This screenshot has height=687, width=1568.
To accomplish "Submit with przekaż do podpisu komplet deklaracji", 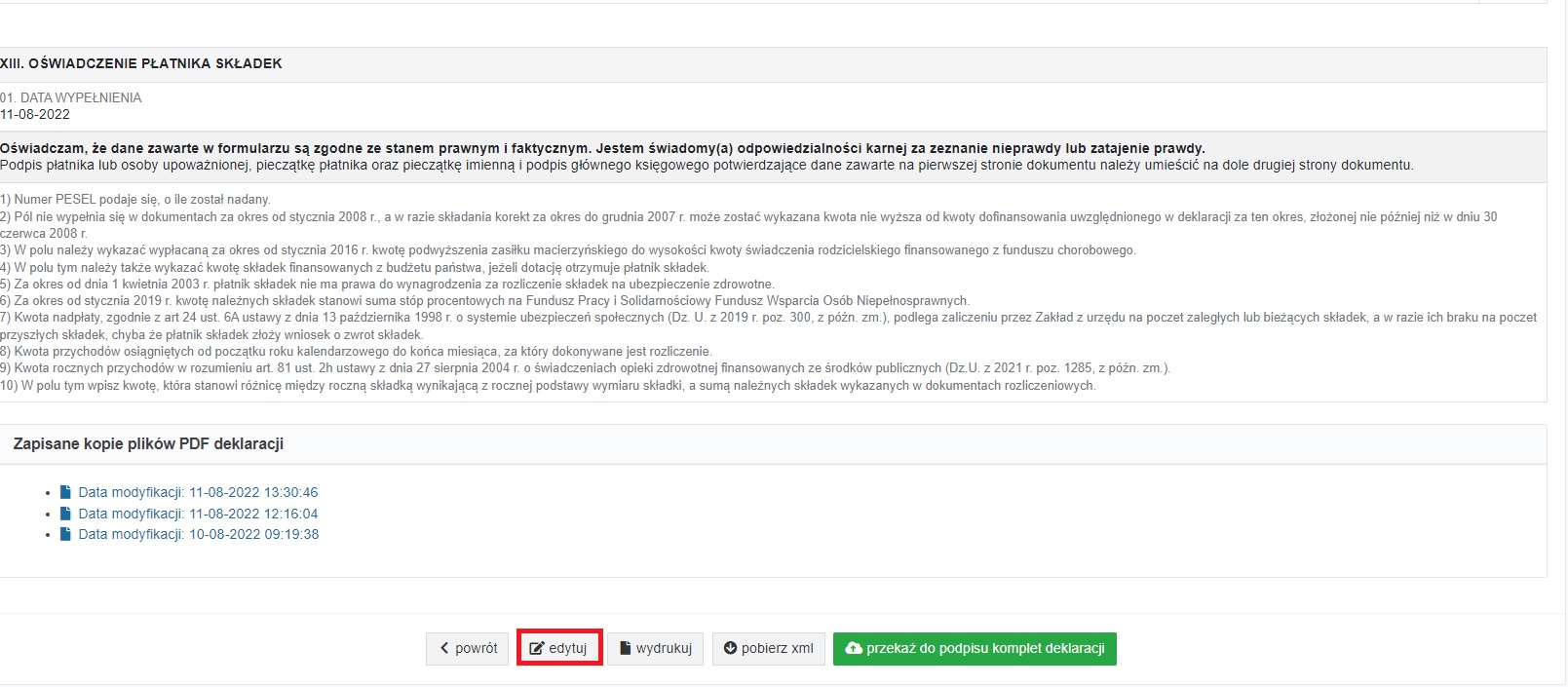I will (975, 648).
